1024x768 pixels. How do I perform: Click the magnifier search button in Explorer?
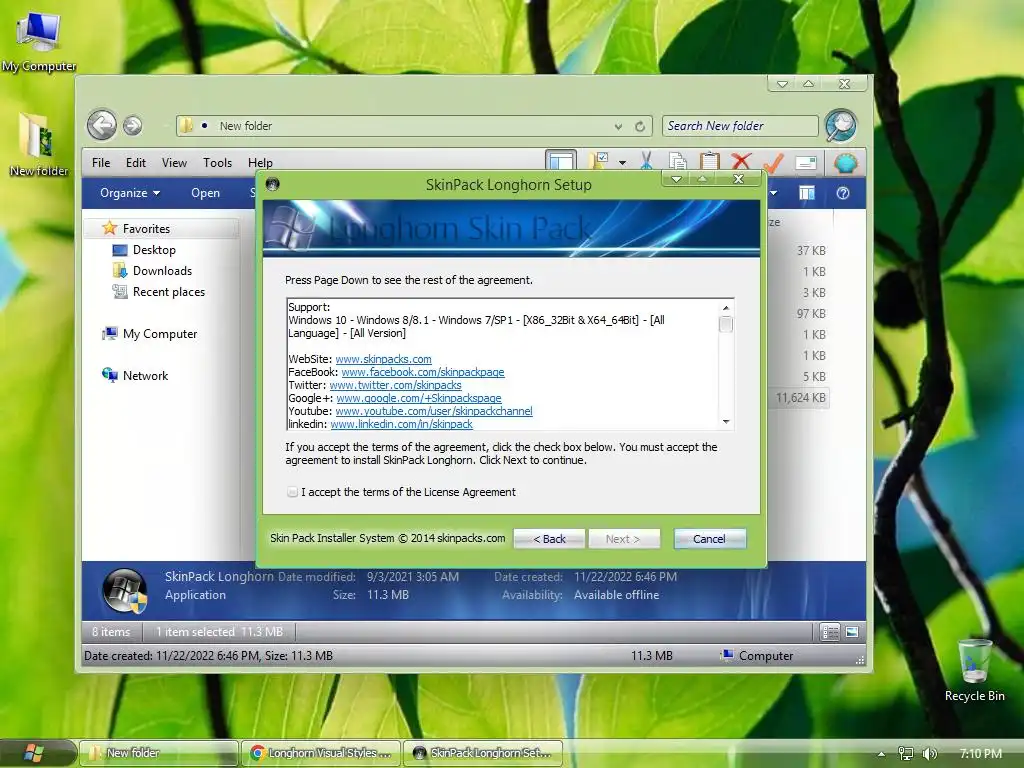click(840, 125)
